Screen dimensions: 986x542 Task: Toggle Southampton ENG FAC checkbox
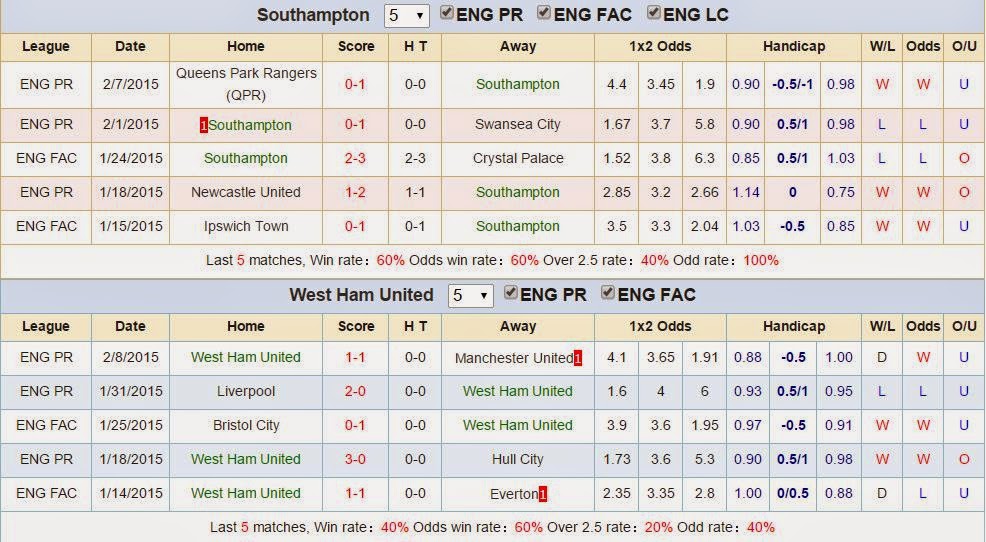544,13
